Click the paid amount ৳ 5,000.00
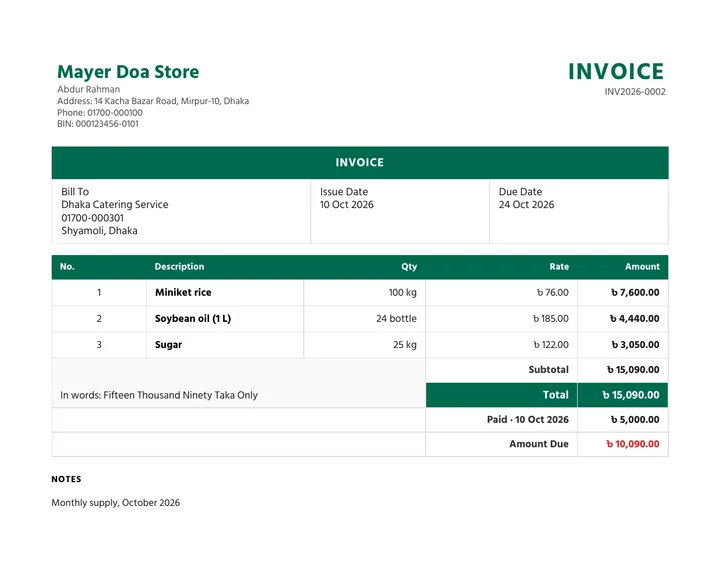The image size is (720, 581). coord(635,420)
